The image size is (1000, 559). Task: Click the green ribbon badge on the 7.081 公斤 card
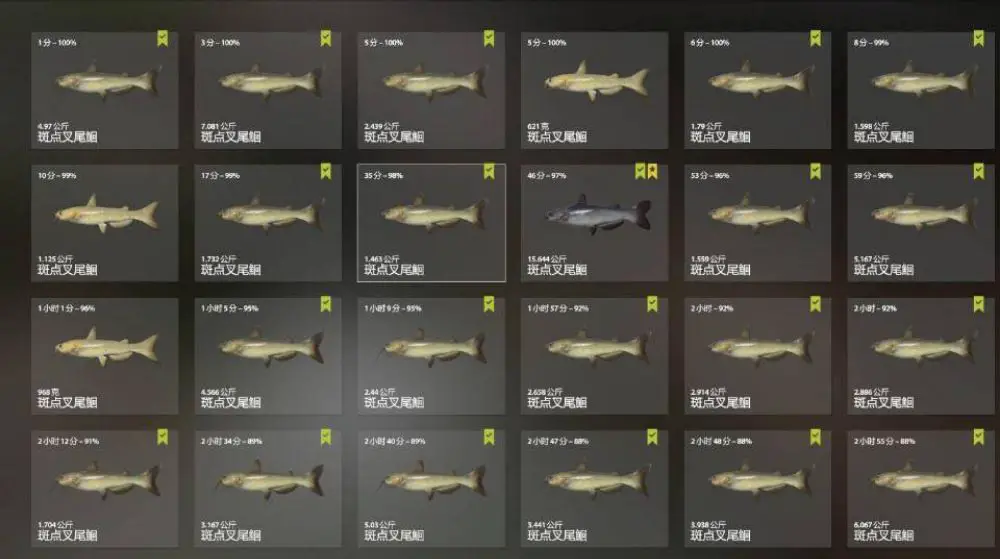[x=326, y=38]
